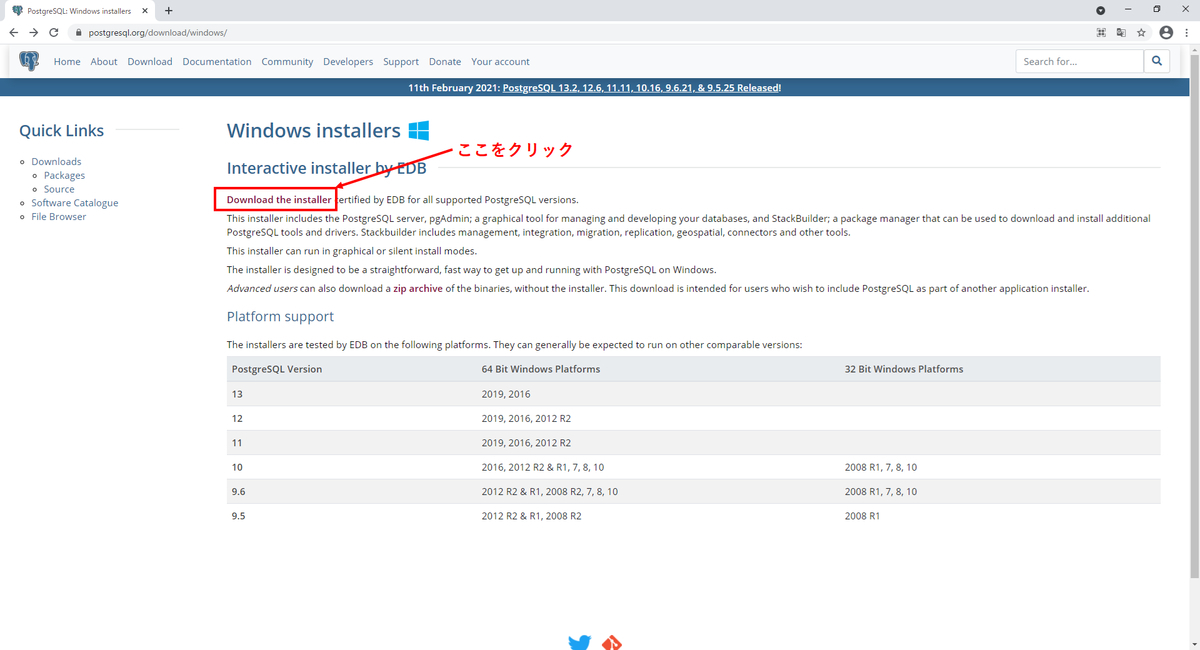Click the browser forward arrow
The width and height of the screenshot is (1200, 650).
click(x=34, y=32)
